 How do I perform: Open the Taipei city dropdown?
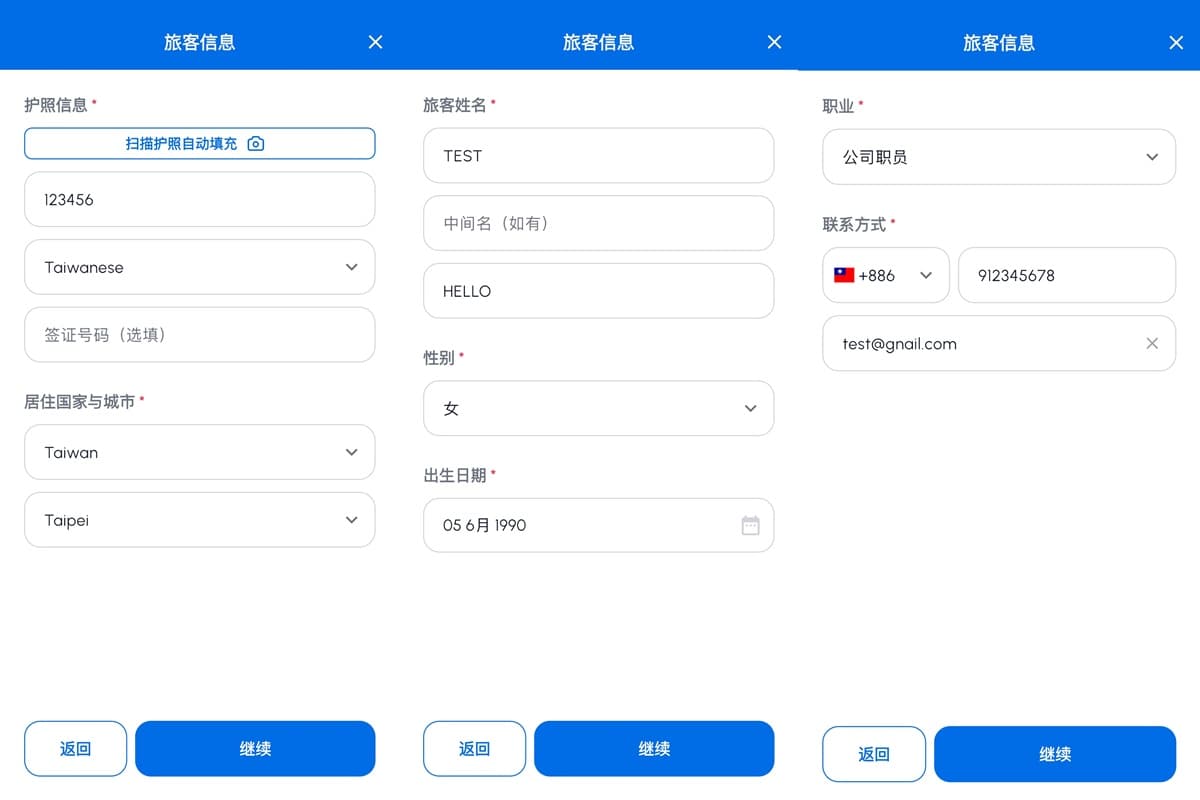pyautogui.click(x=200, y=520)
